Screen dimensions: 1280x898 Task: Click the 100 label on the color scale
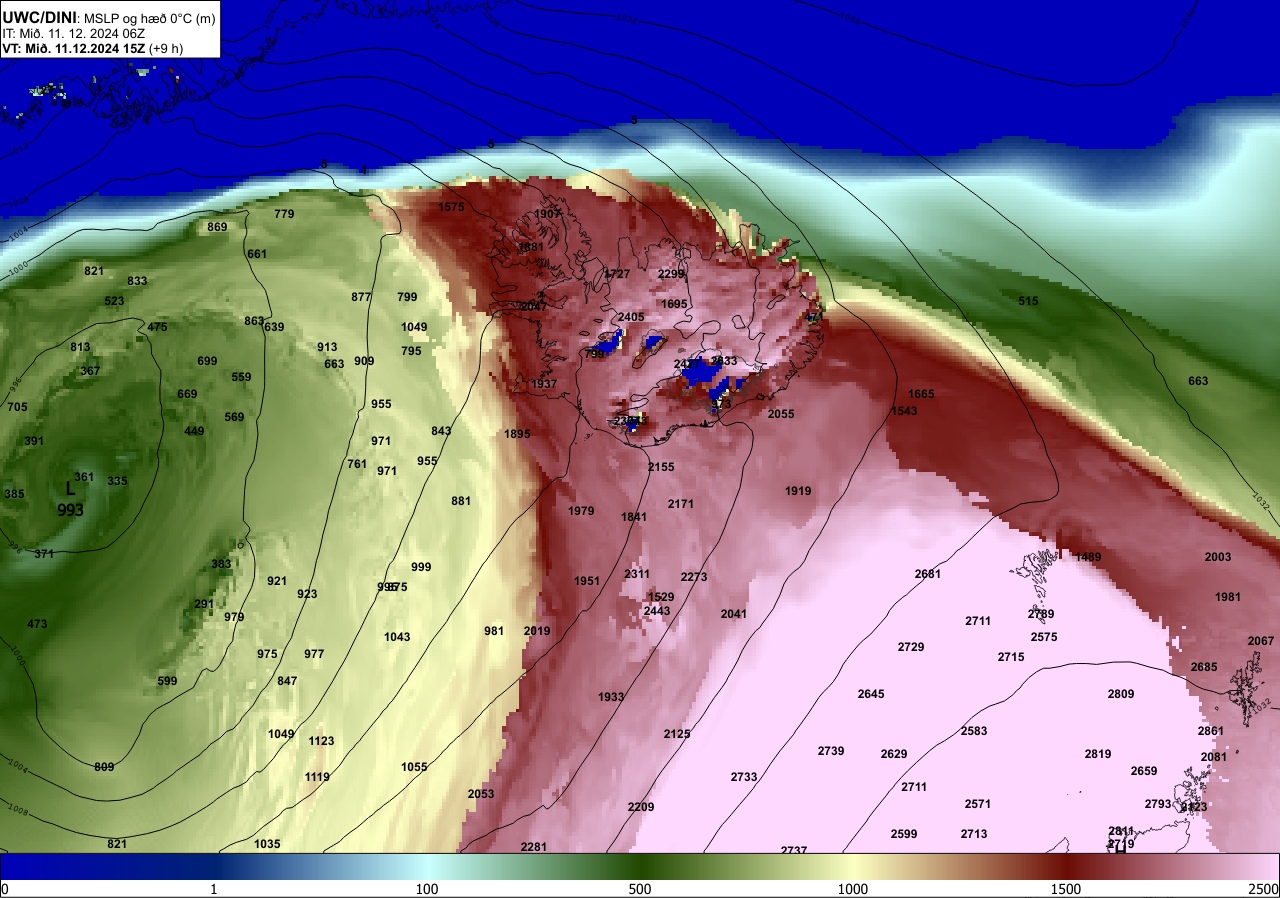427,889
